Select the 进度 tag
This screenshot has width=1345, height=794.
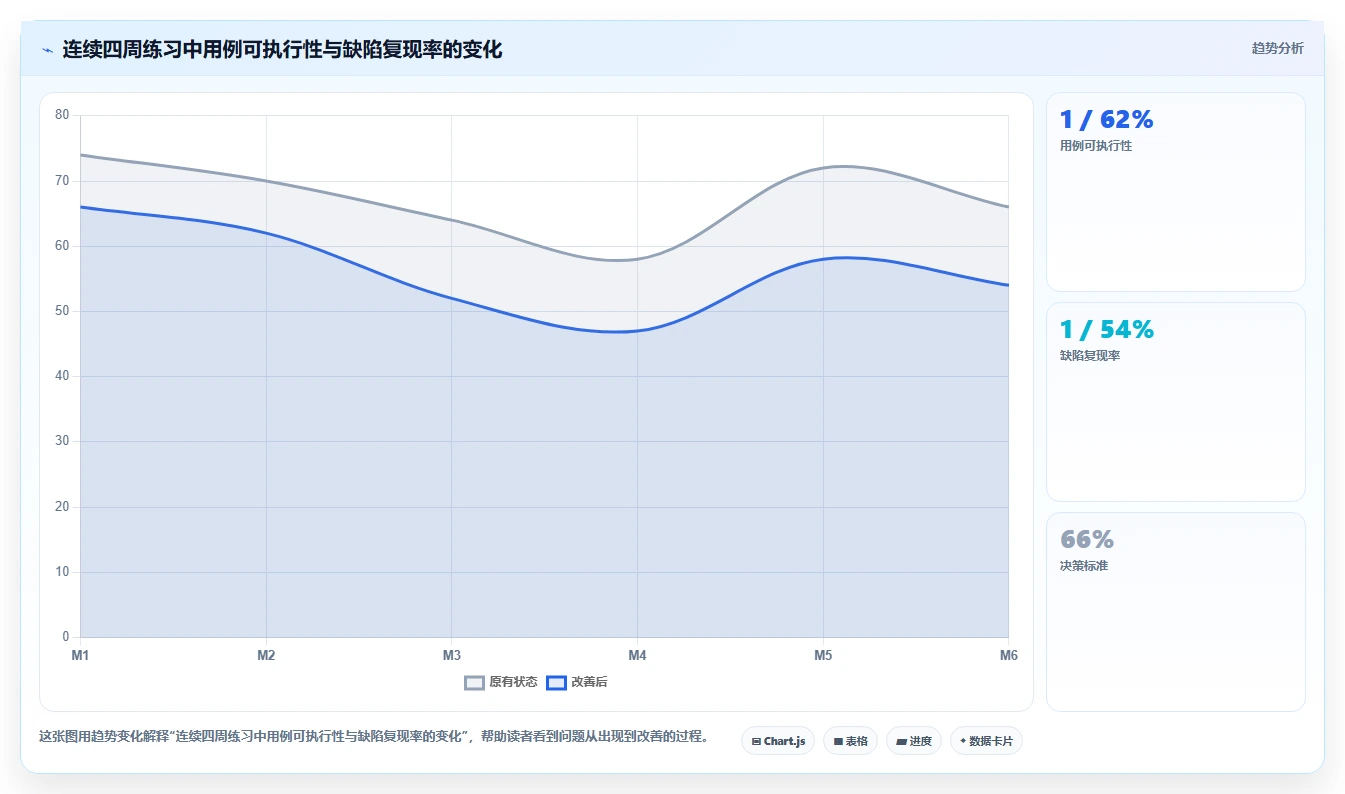coord(914,741)
